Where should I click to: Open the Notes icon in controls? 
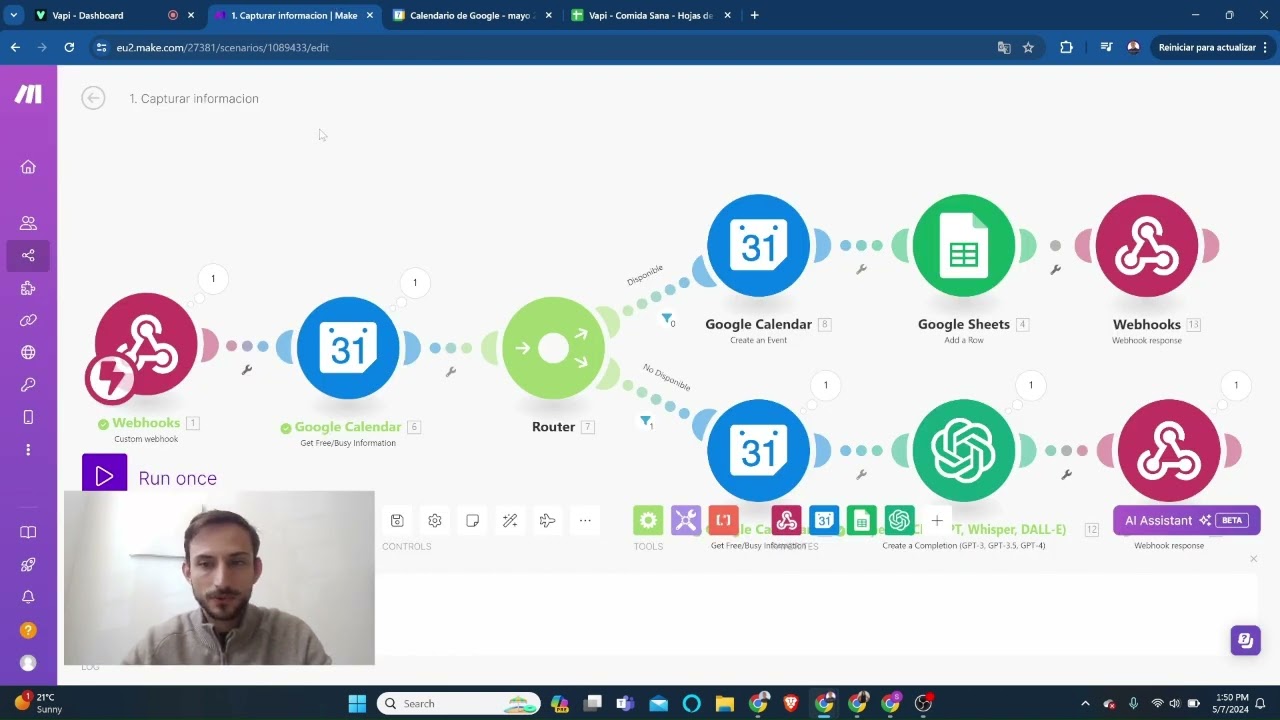pyautogui.click(x=473, y=520)
